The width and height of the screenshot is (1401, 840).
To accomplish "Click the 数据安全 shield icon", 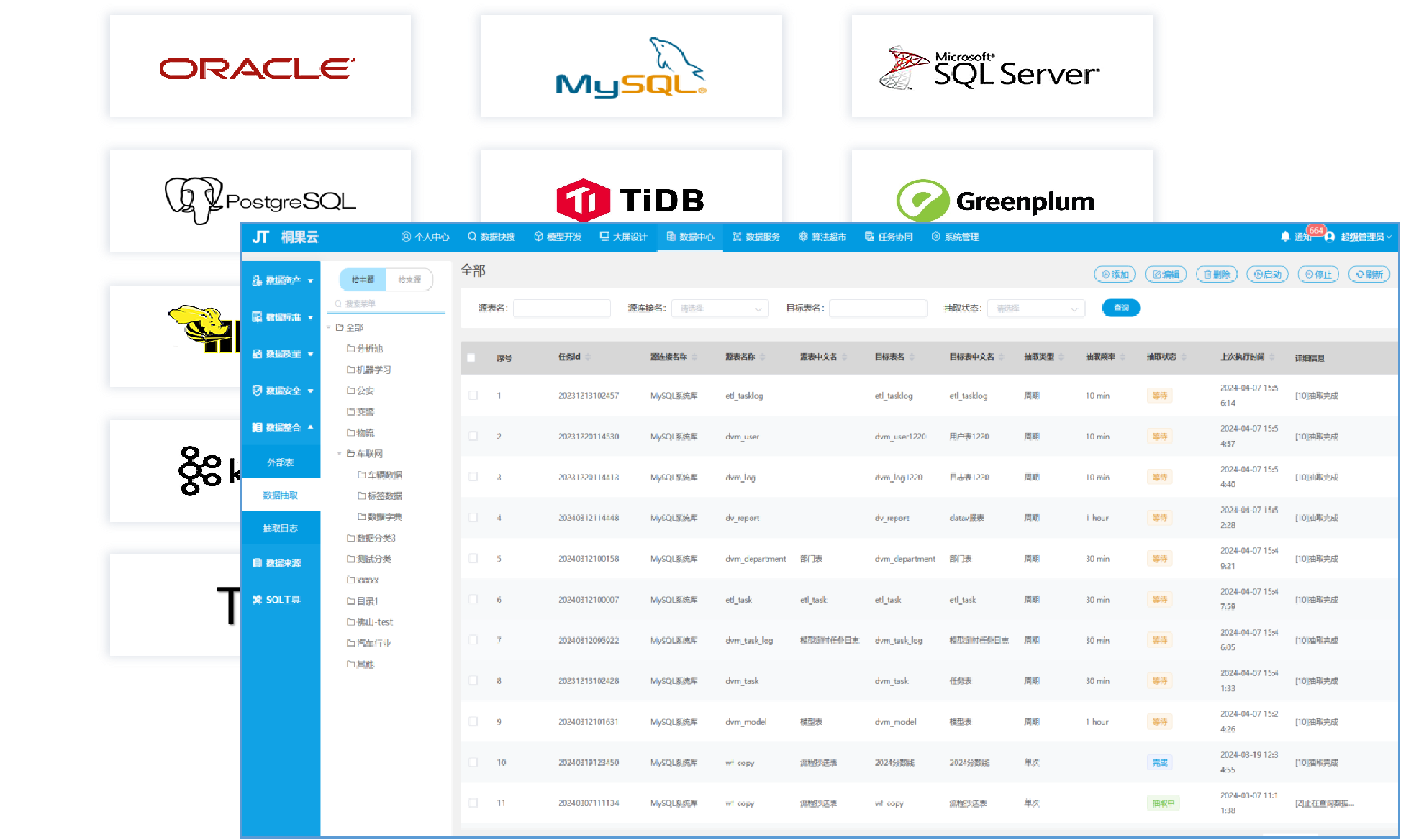I will [x=257, y=391].
